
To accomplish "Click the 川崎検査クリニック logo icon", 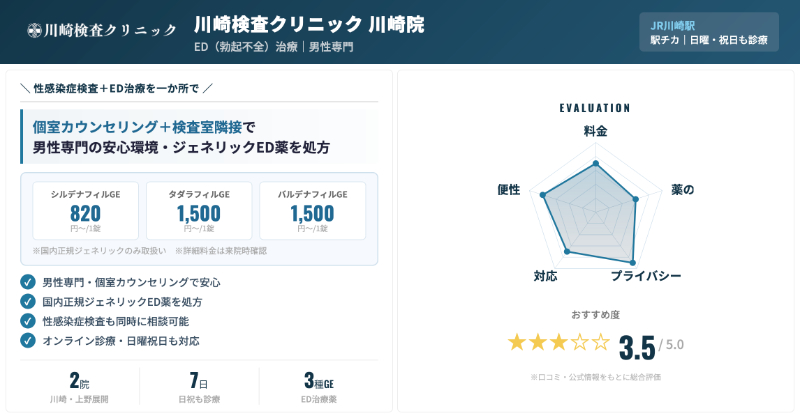I will click(35, 30).
